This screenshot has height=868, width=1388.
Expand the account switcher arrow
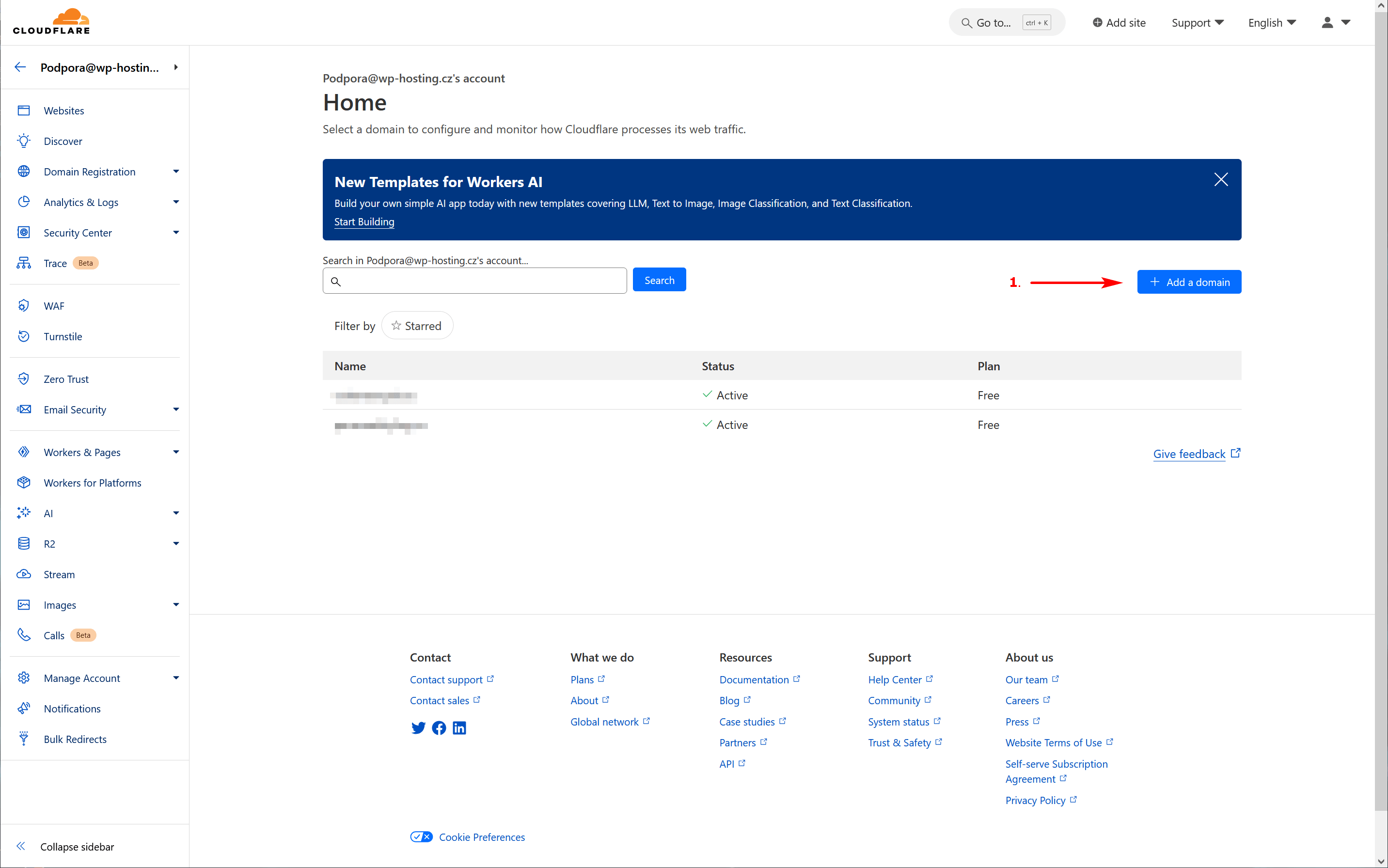tap(176, 67)
